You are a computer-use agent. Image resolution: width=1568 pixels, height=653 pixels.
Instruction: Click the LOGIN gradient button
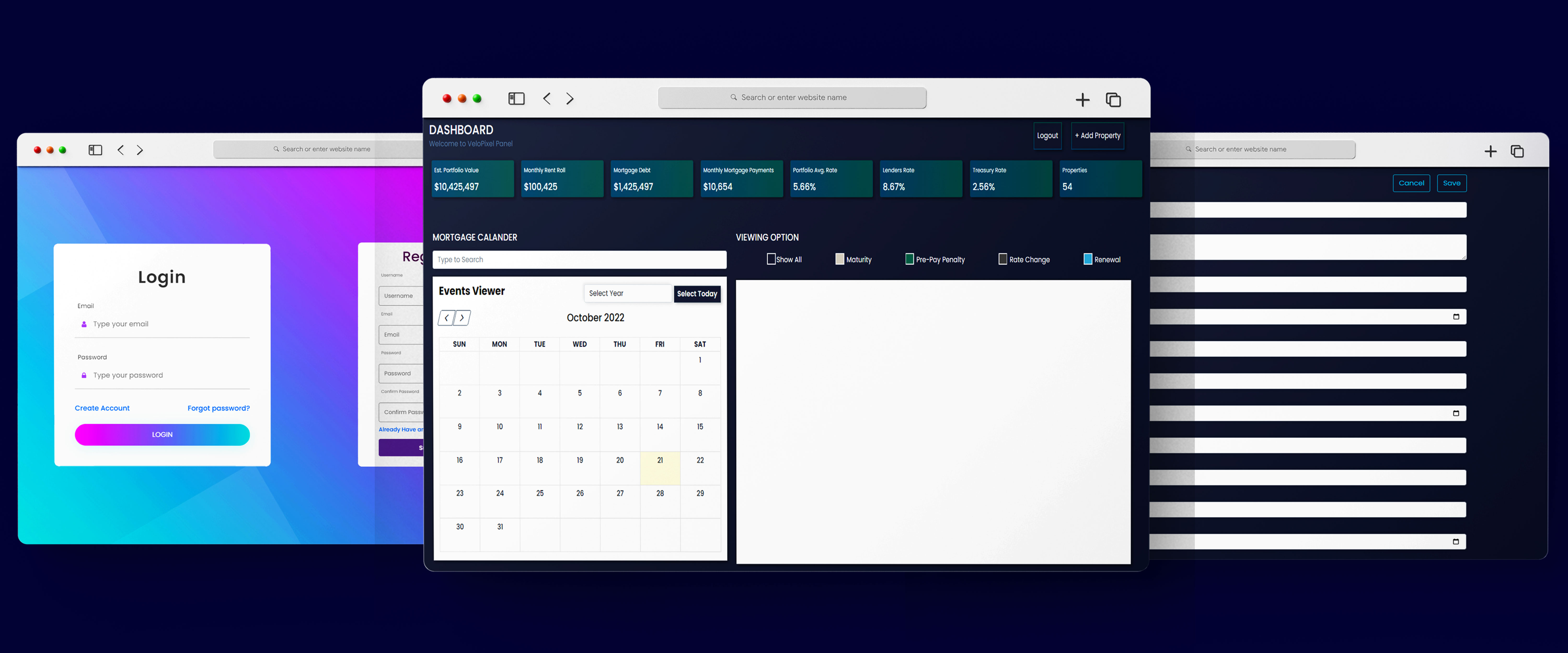162,435
